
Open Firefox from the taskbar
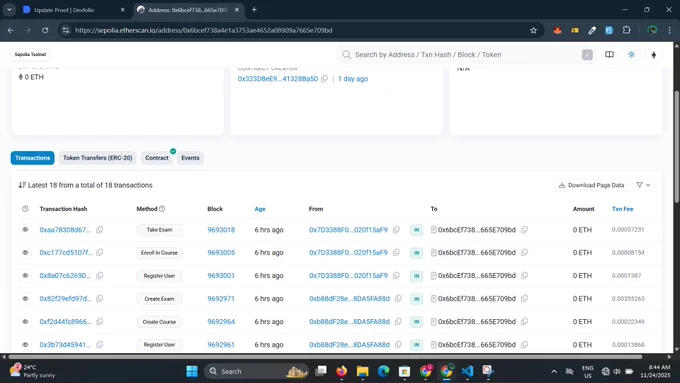[342, 371]
